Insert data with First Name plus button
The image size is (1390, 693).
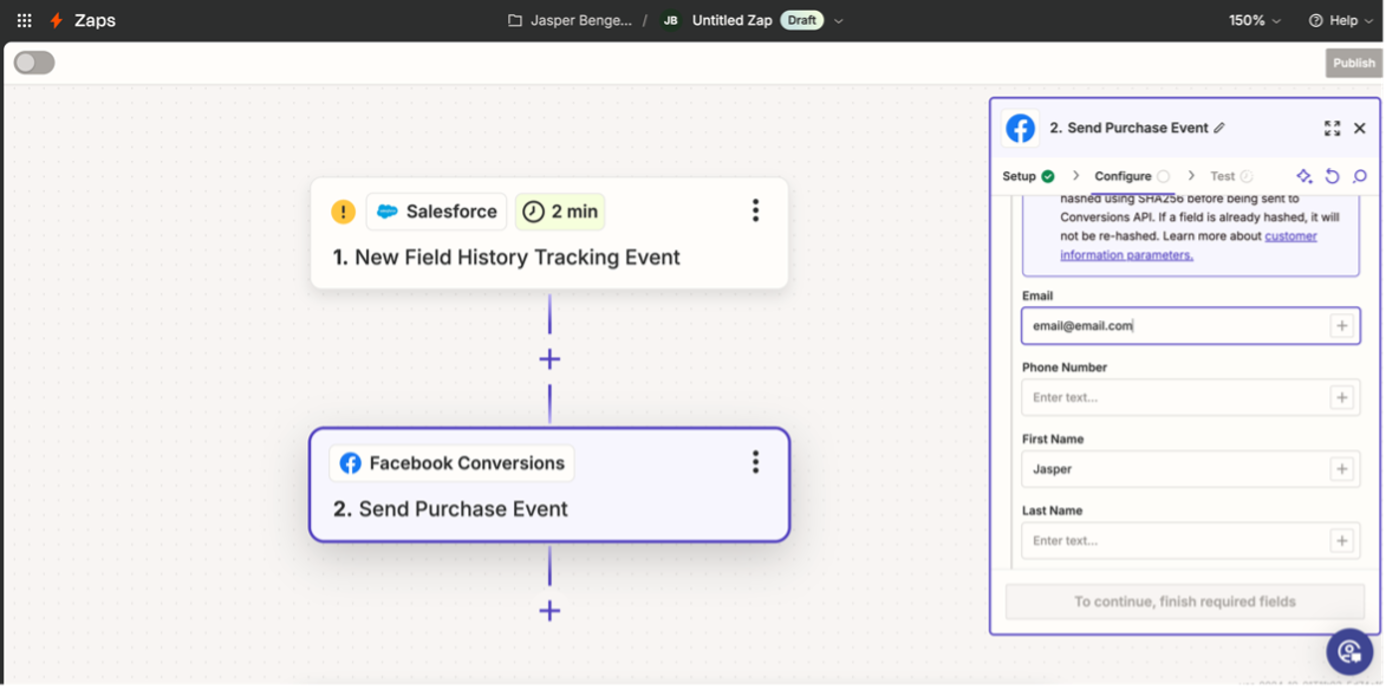point(1342,469)
